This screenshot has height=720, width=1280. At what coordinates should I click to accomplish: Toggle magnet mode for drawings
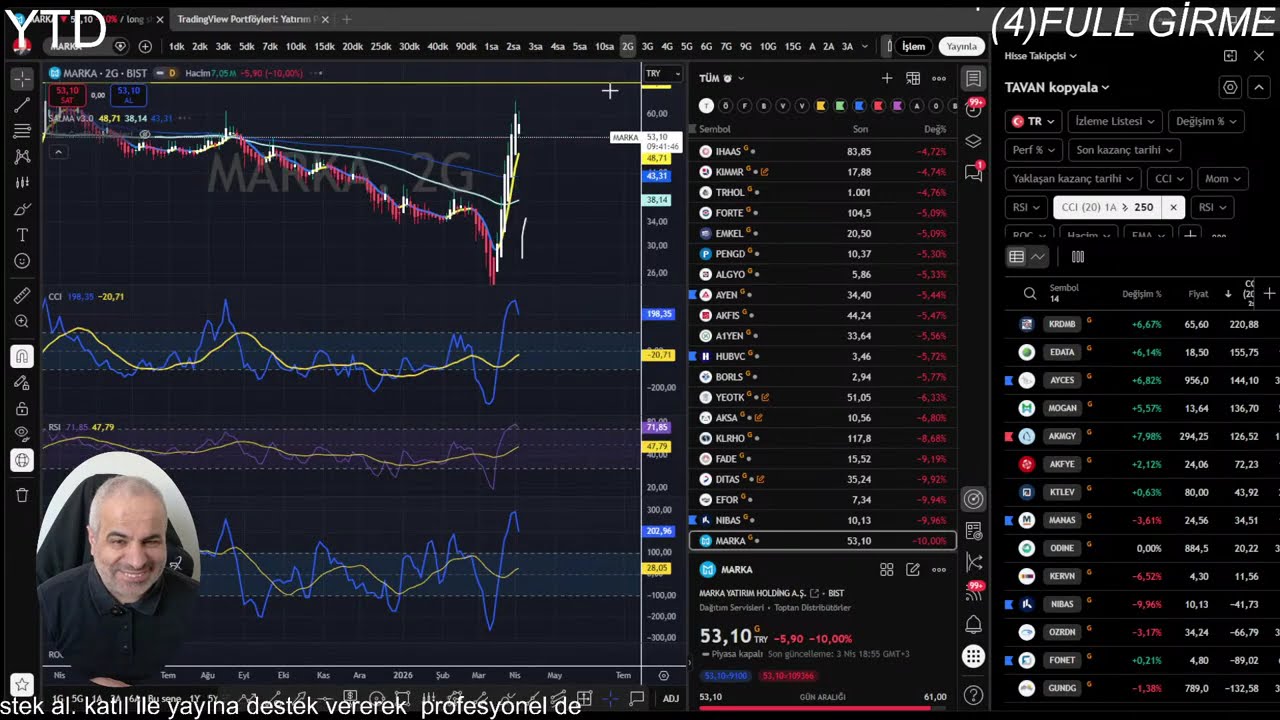pos(22,356)
